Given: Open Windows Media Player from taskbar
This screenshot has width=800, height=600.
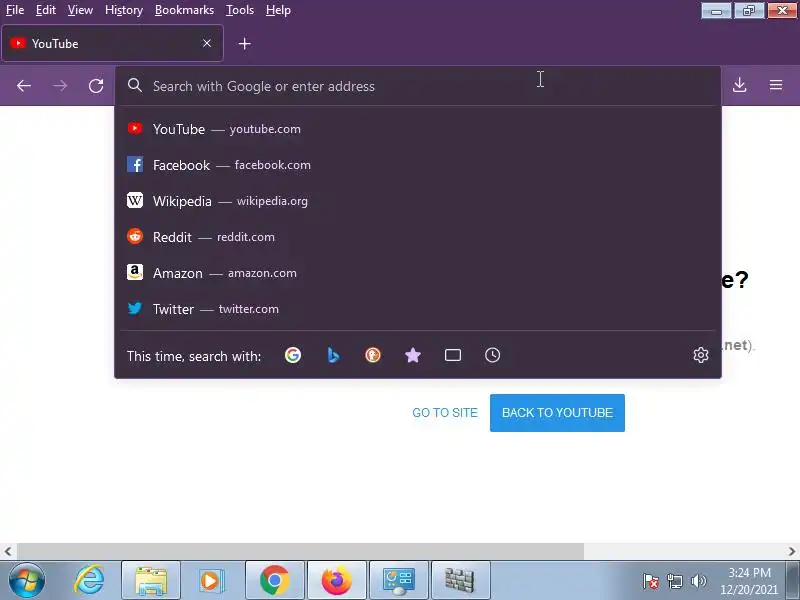Looking at the screenshot, I should 210,581.
